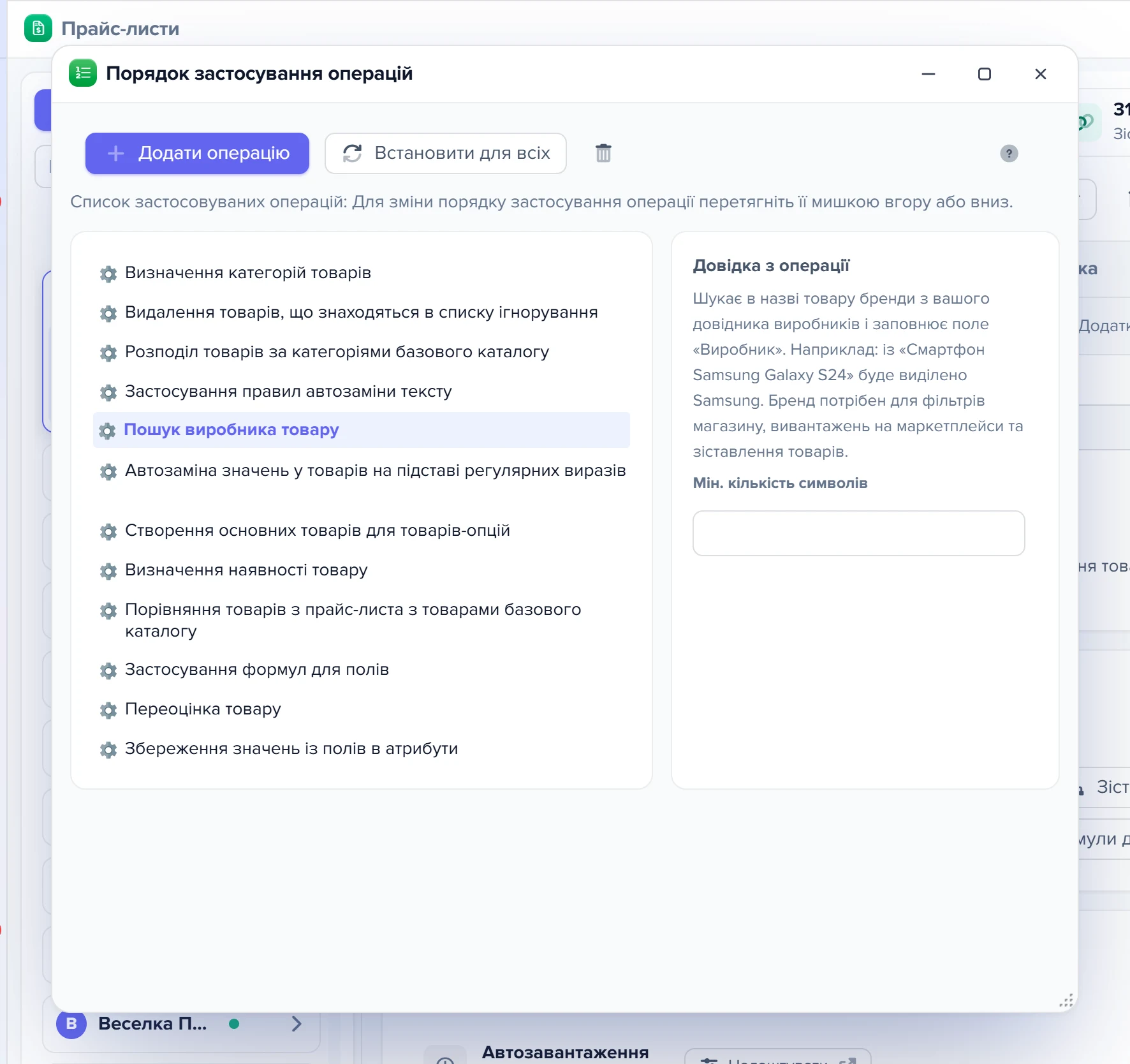
Task: Click the trash delete icon in toolbar
Action: (603, 153)
